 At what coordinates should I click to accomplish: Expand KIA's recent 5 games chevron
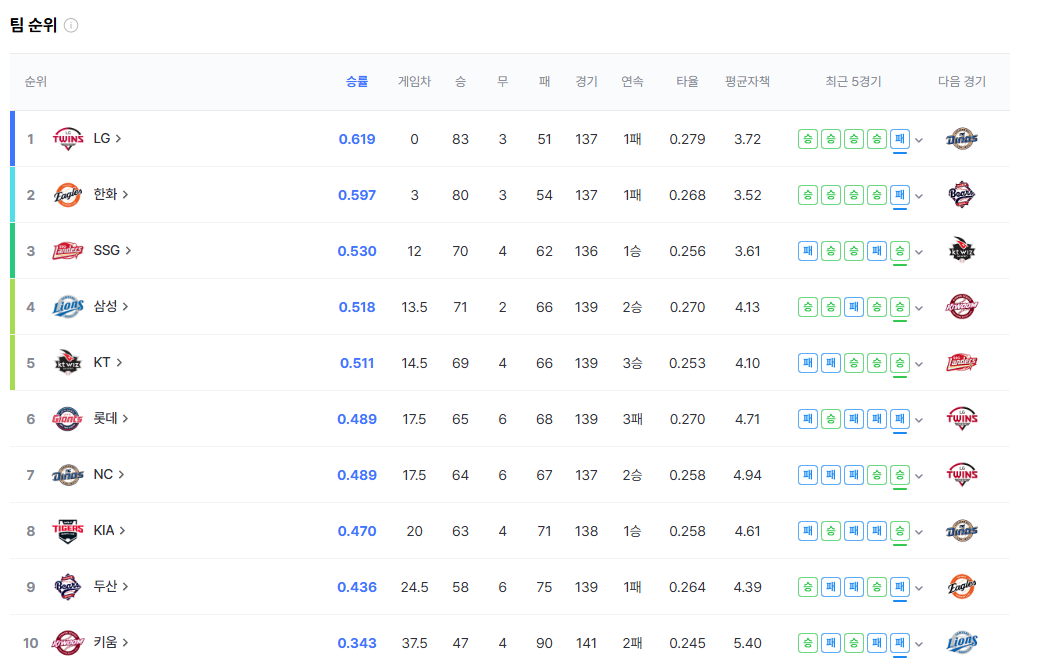coord(919,532)
